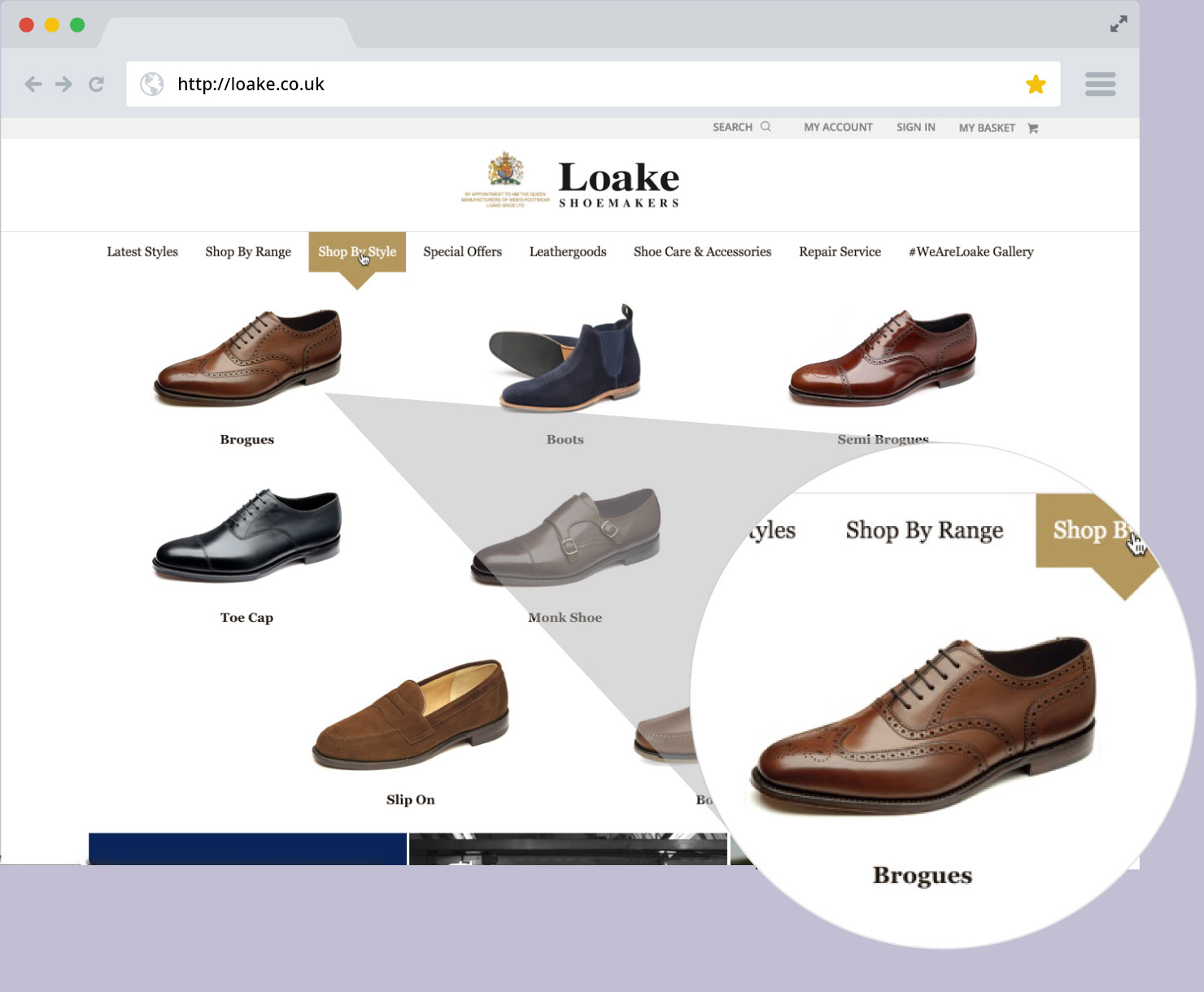
Task: Click the browser back arrow
Action: click(33, 84)
